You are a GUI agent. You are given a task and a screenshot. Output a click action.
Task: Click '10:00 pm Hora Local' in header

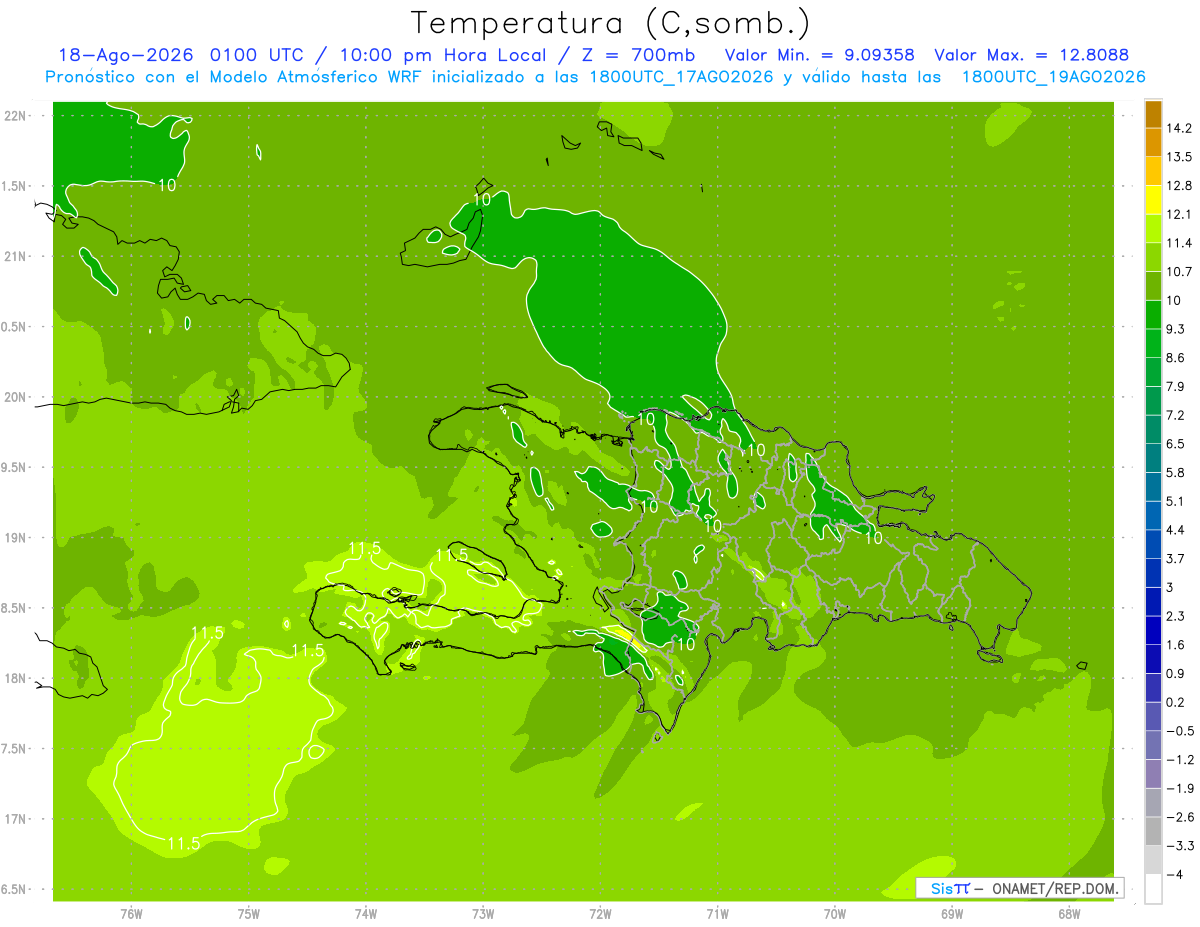pyautogui.click(x=444, y=55)
